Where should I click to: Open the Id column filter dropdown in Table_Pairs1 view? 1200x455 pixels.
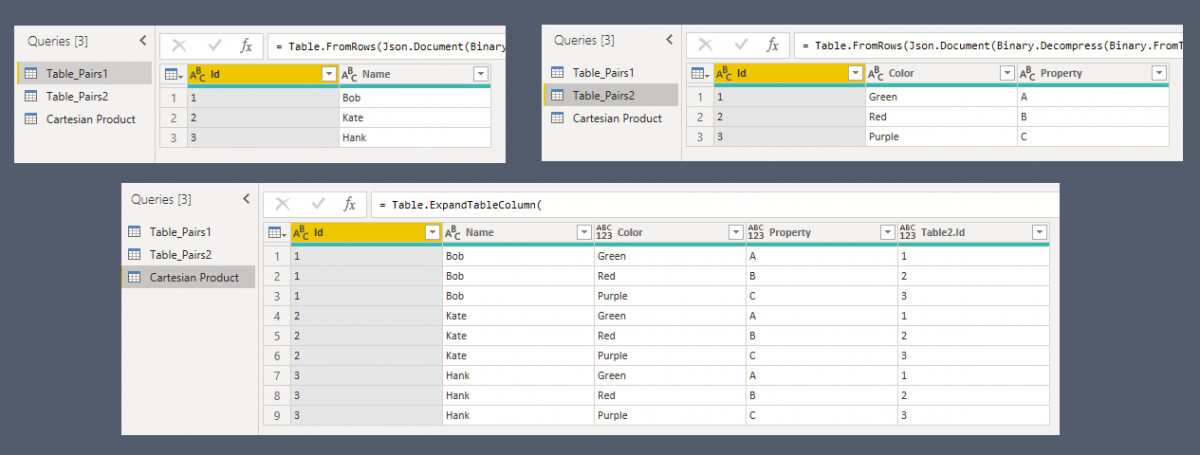tap(328, 74)
